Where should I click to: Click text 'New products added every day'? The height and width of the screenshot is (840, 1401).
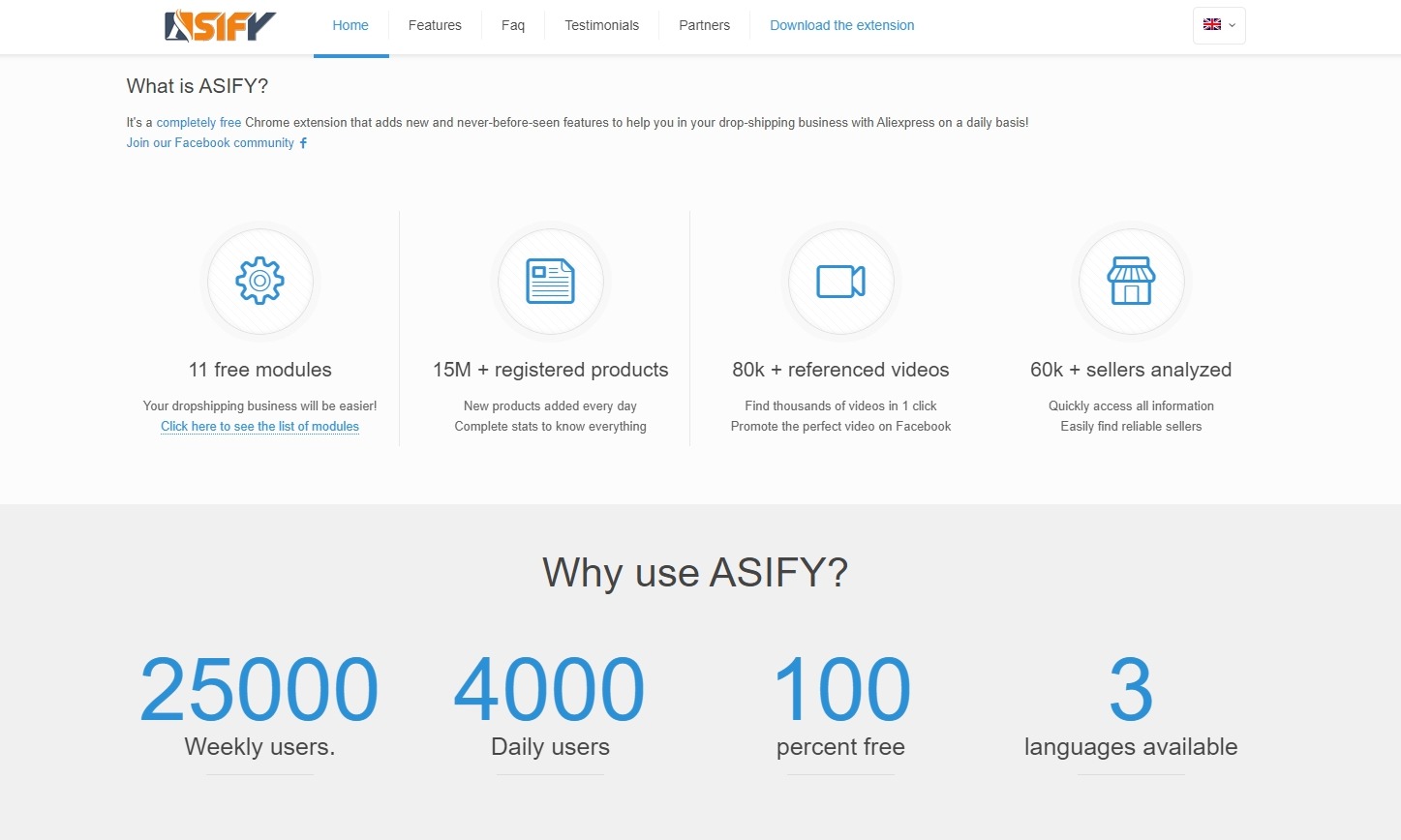click(550, 406)
